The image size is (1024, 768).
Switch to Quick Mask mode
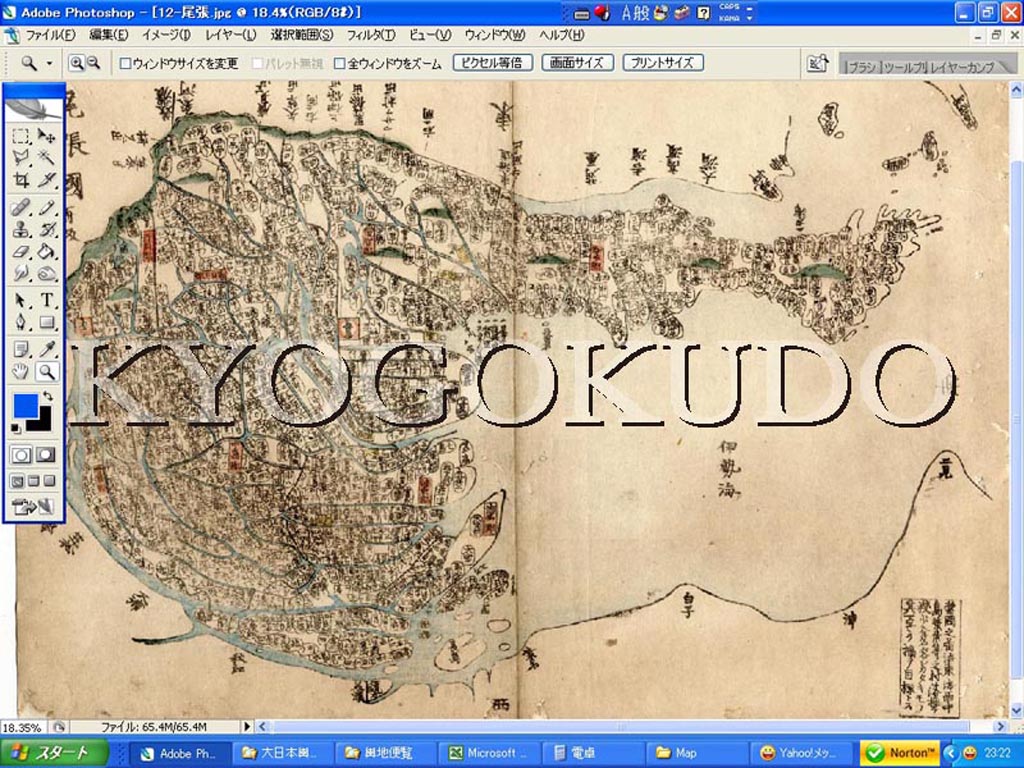click(45, 455)
